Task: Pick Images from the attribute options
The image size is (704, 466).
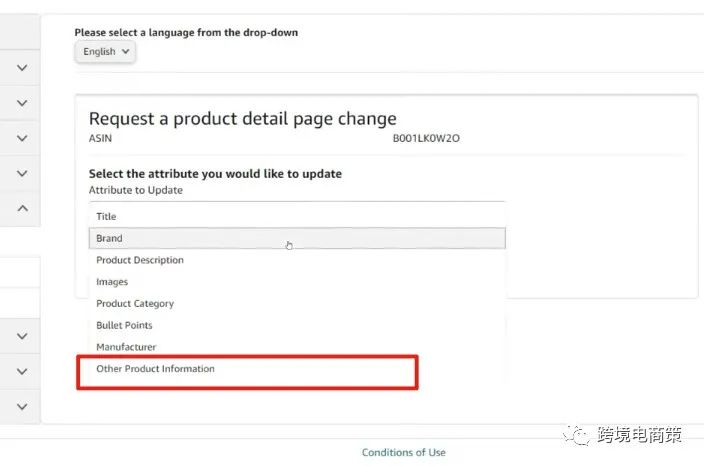Action: [x=112, y=282]
